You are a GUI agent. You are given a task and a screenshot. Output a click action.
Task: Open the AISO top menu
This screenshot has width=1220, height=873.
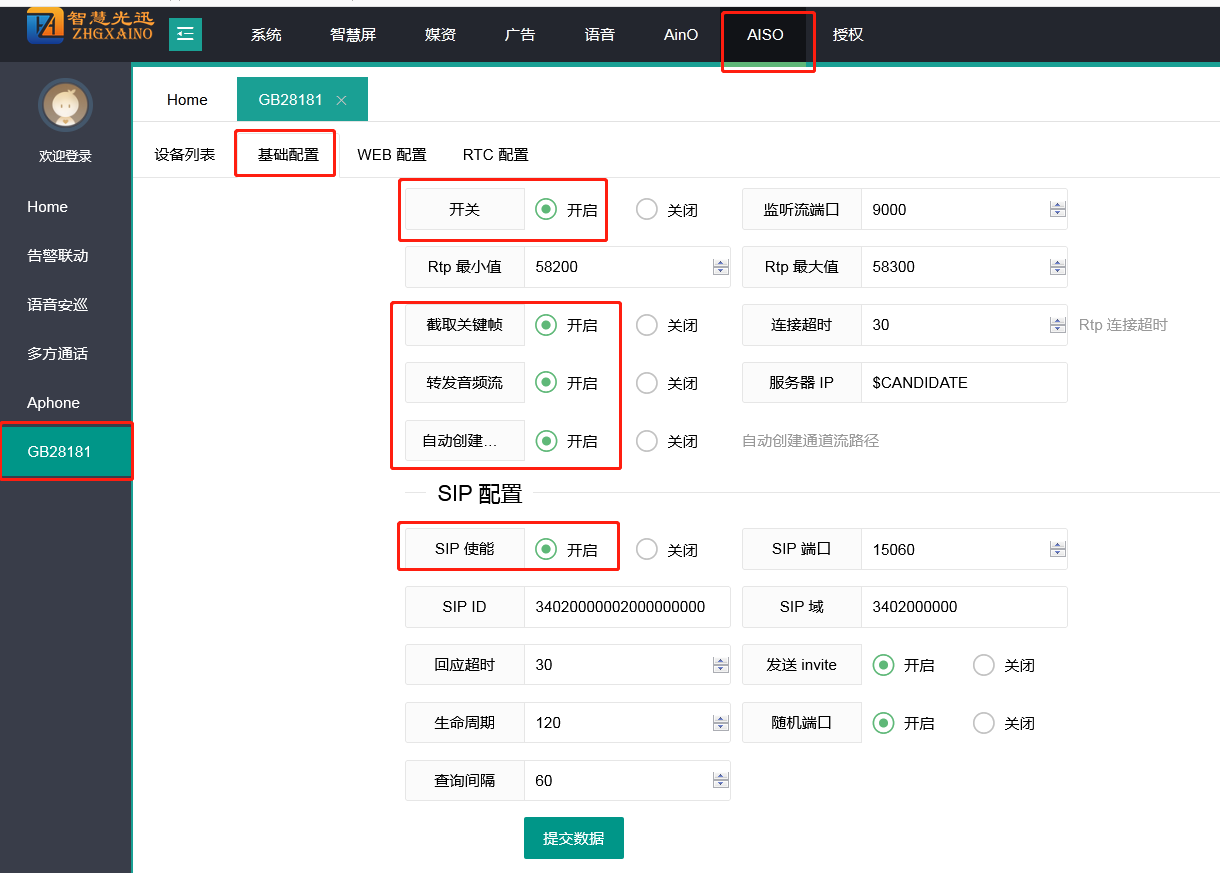[x=765, y=35]
